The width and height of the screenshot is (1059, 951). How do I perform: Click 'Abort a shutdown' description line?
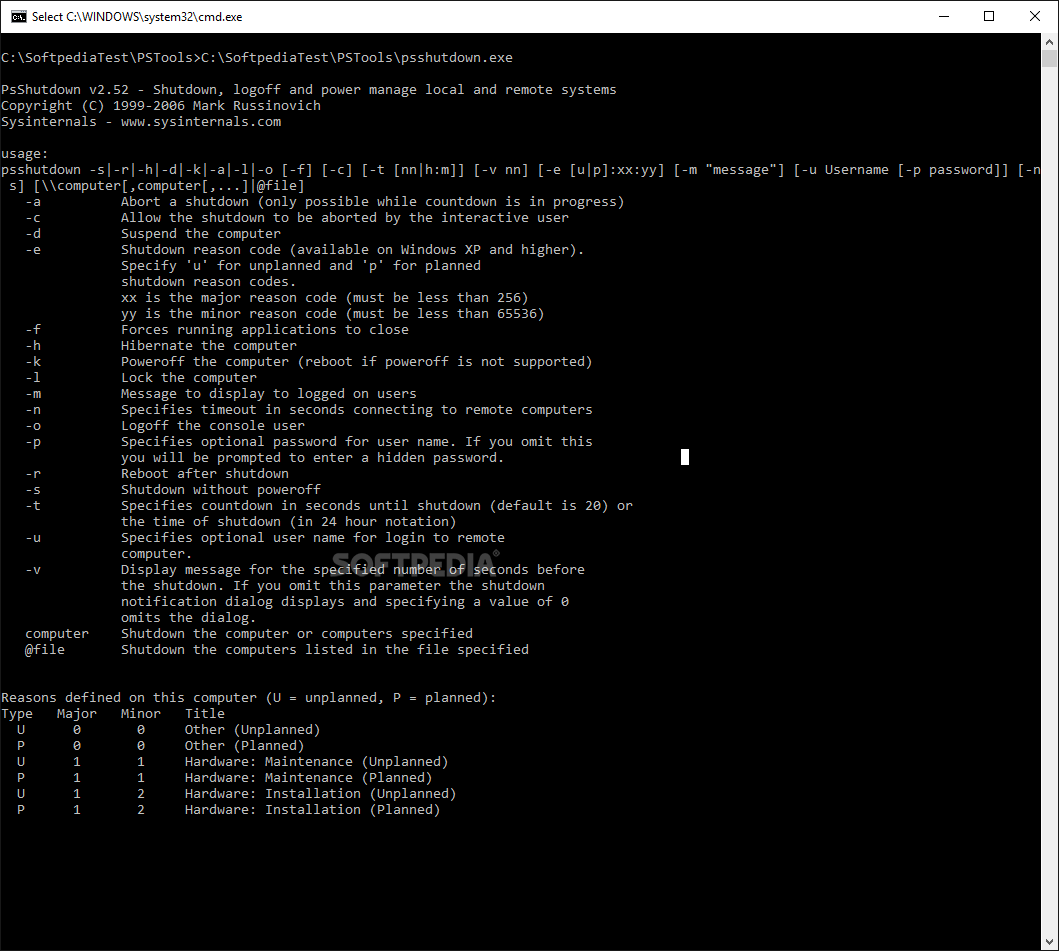click(x=372, y=202)
